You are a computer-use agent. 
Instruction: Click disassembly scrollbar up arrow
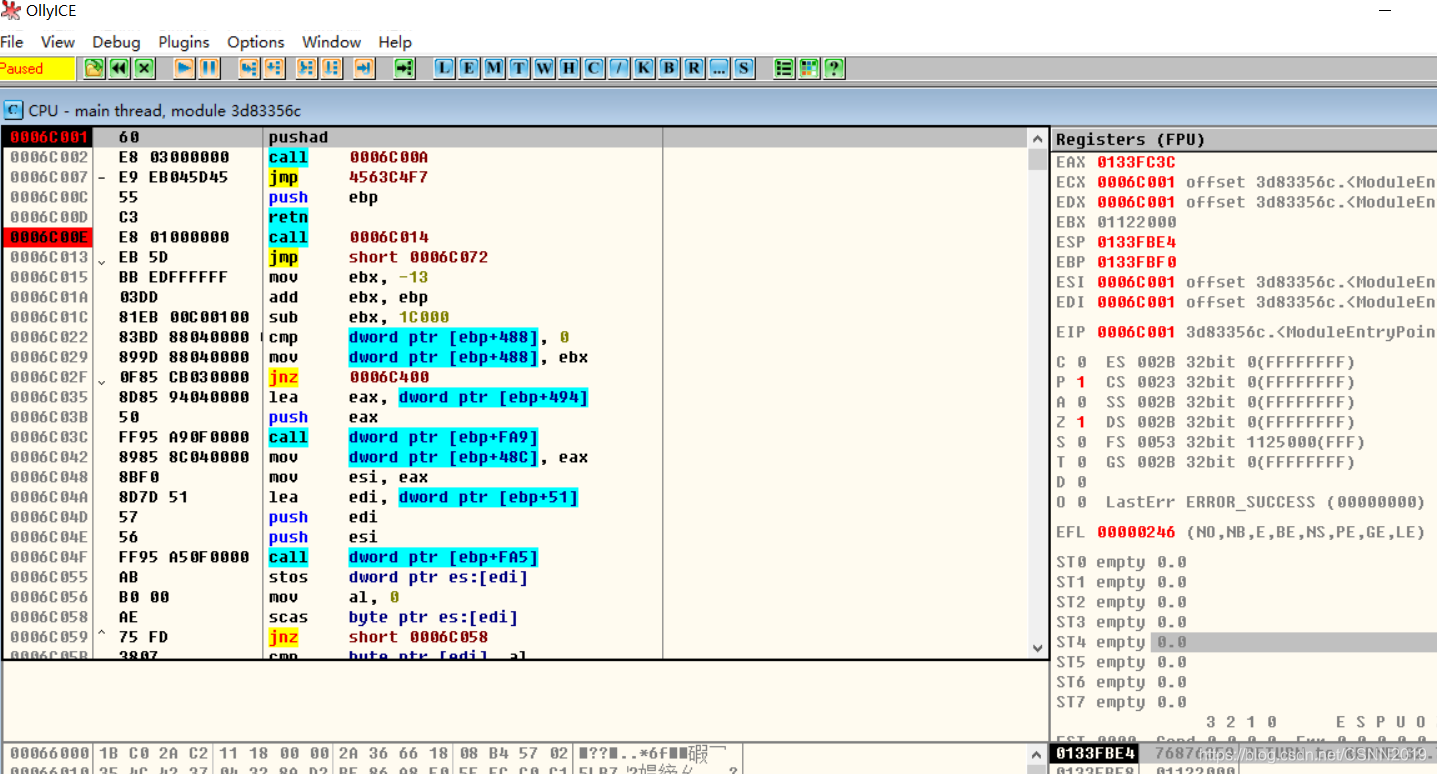pos(1037,138)
